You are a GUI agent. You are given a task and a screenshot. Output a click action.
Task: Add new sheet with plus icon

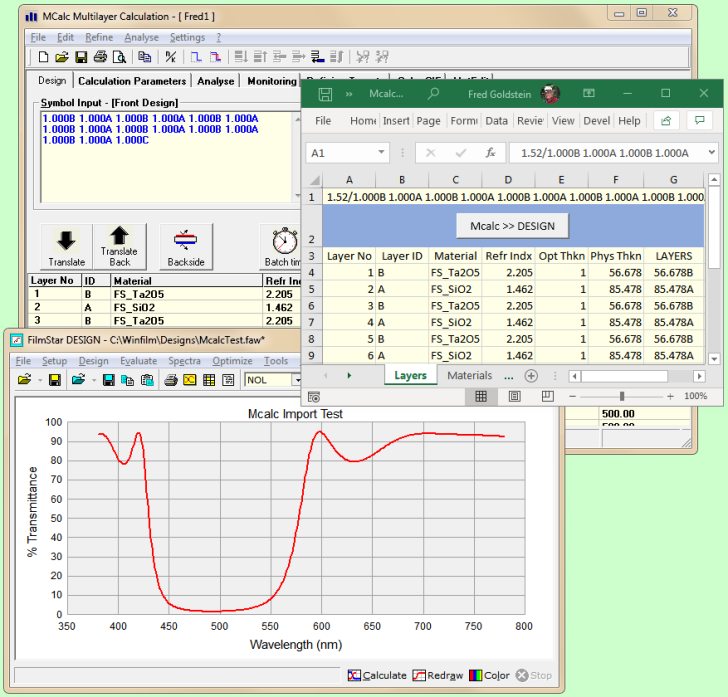[531, 376]
